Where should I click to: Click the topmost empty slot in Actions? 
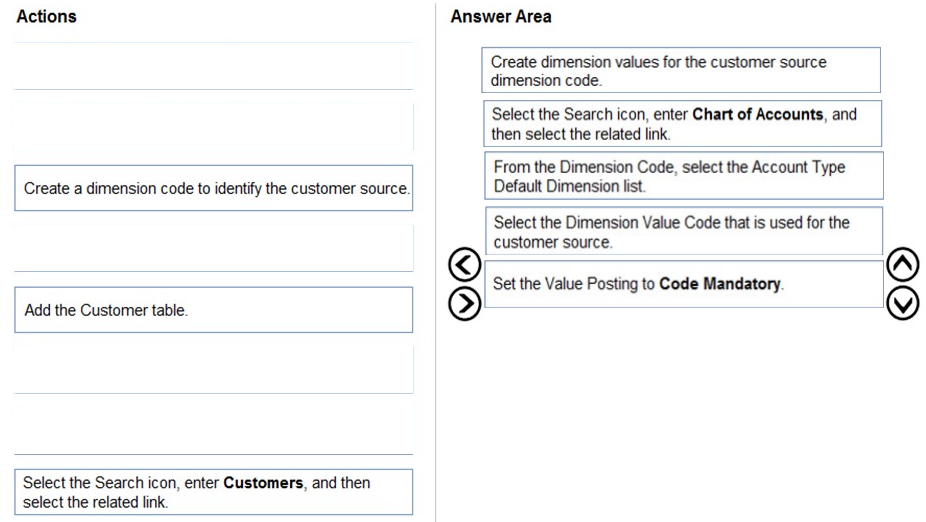click(x=213, y=66)
